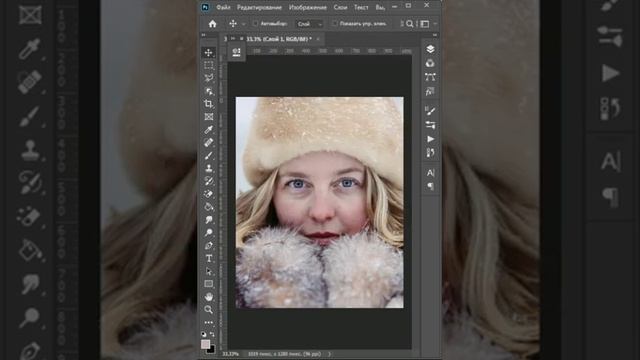Click the Photoshop Ps logo icon
The height and width of the screenshot is (360, 640).
[205, 7]
